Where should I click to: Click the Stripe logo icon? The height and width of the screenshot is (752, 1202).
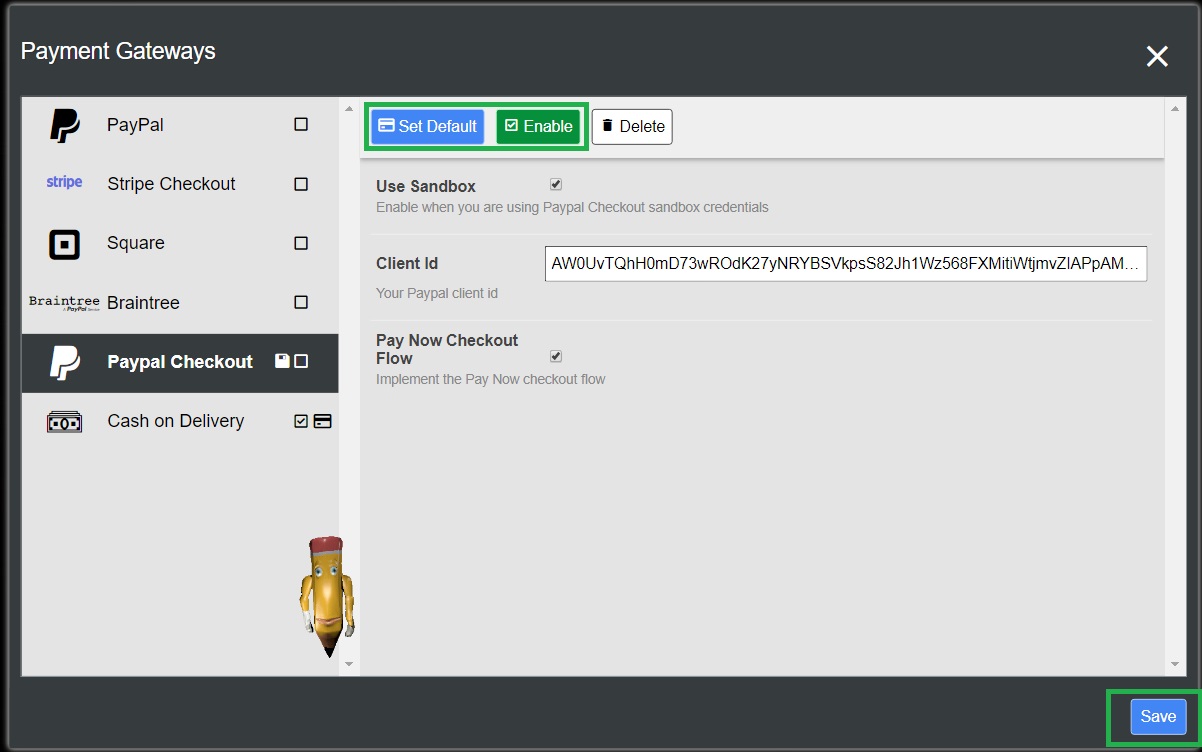[64, 183]
